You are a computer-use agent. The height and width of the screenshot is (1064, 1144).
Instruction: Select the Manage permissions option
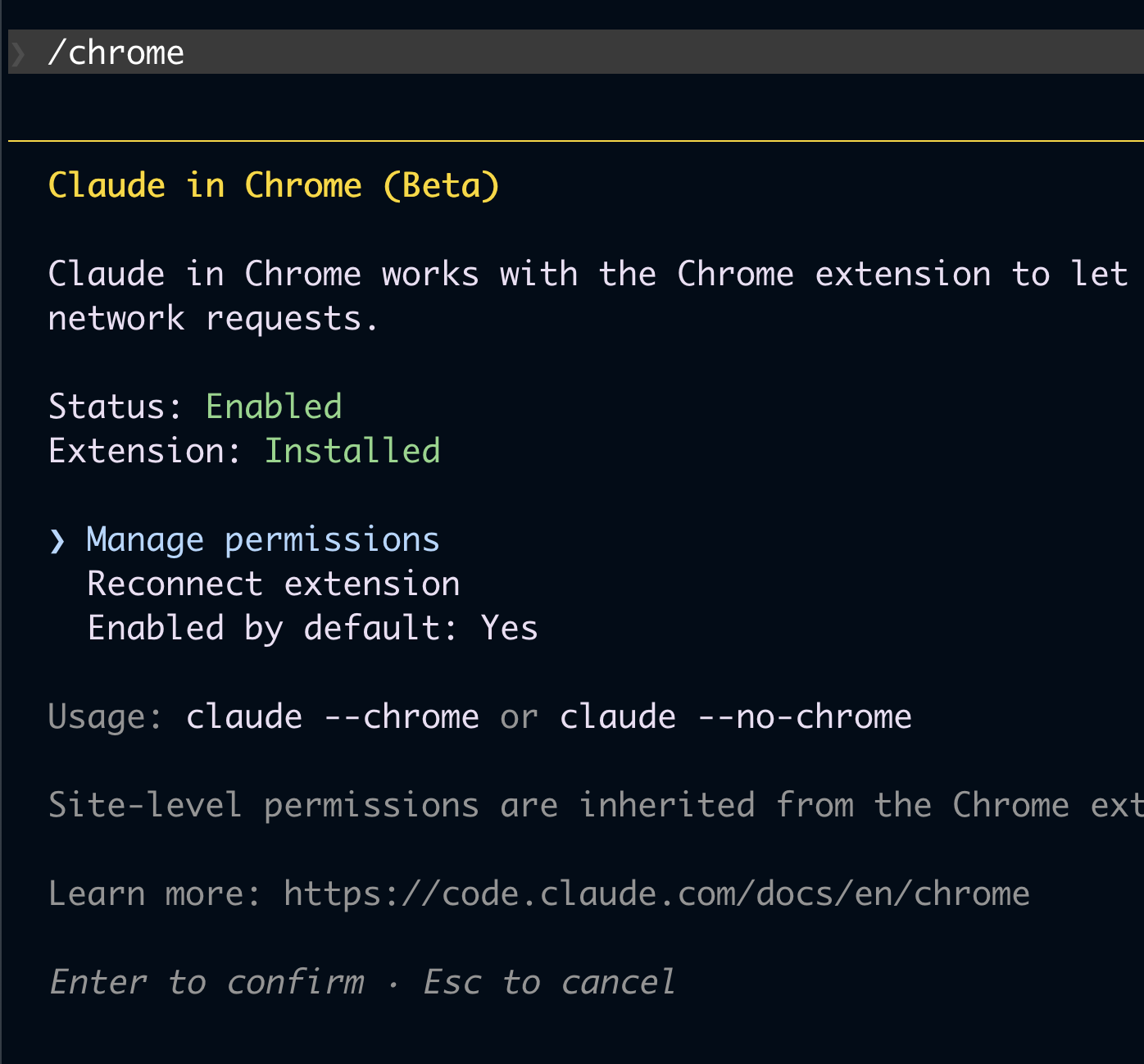263,540
